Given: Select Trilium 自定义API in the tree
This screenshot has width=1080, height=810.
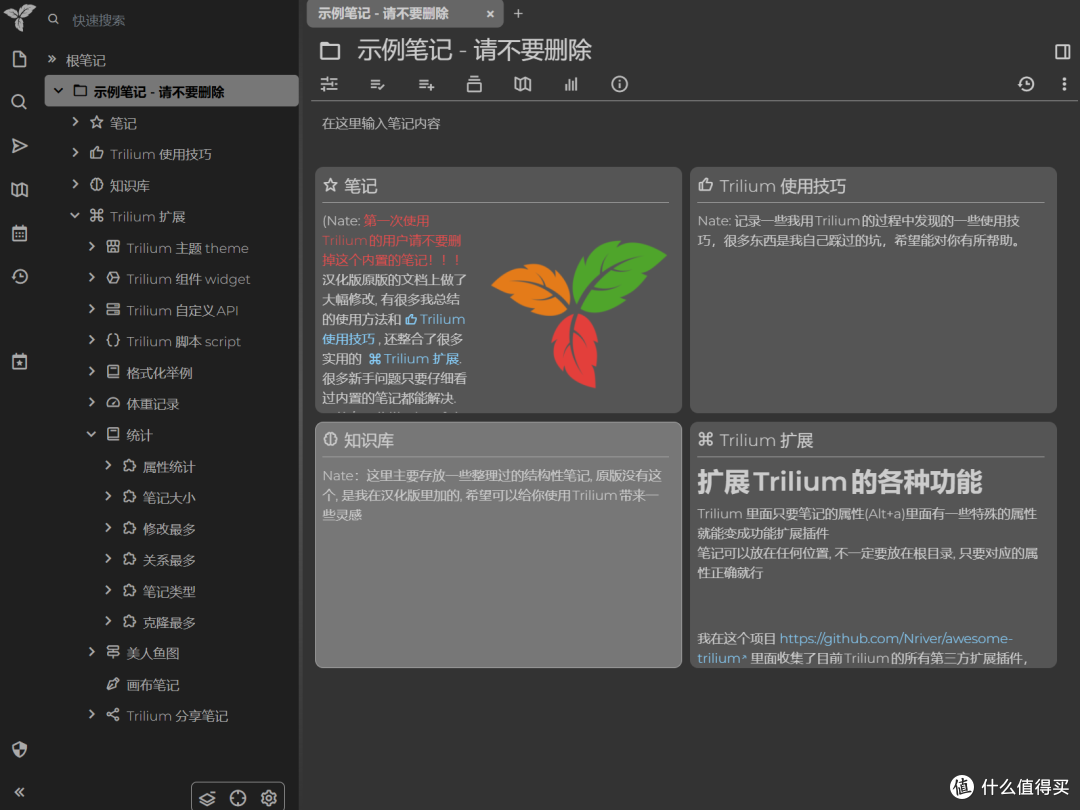Looking at the screenshot, I should 182,310.
